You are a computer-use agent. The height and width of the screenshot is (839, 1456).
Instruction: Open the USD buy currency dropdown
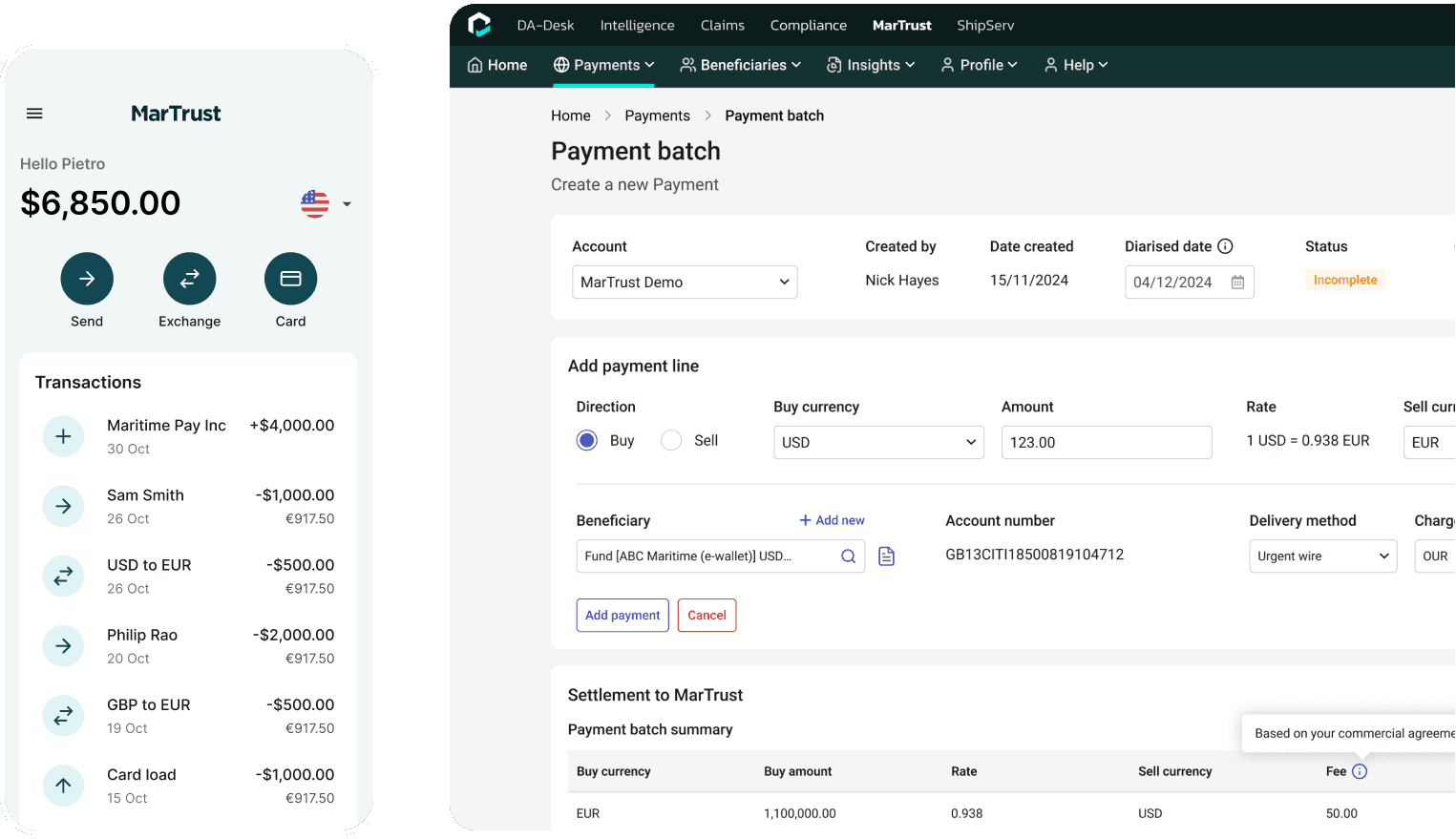[x=877, y=442]
